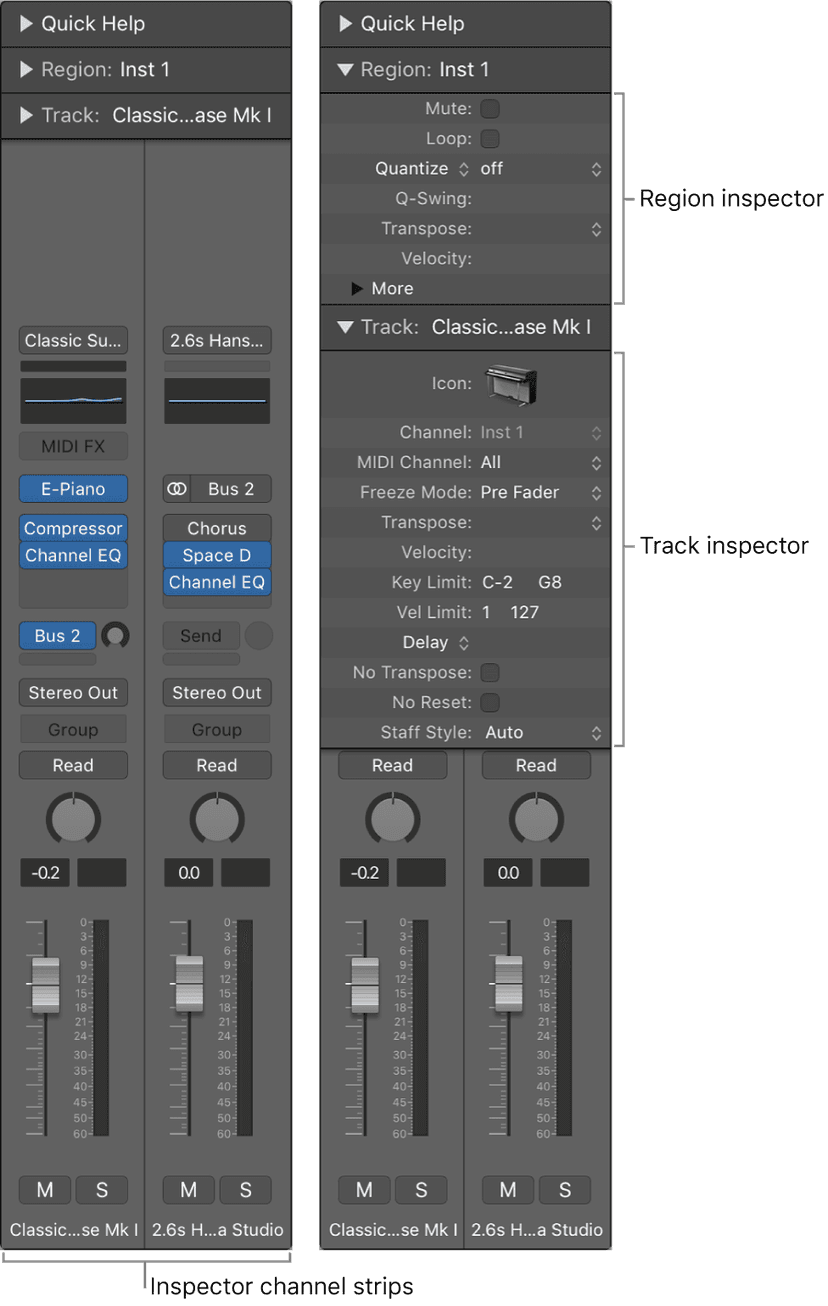
Task: Expand the More section of Region inspector
Action: (357, 289)
